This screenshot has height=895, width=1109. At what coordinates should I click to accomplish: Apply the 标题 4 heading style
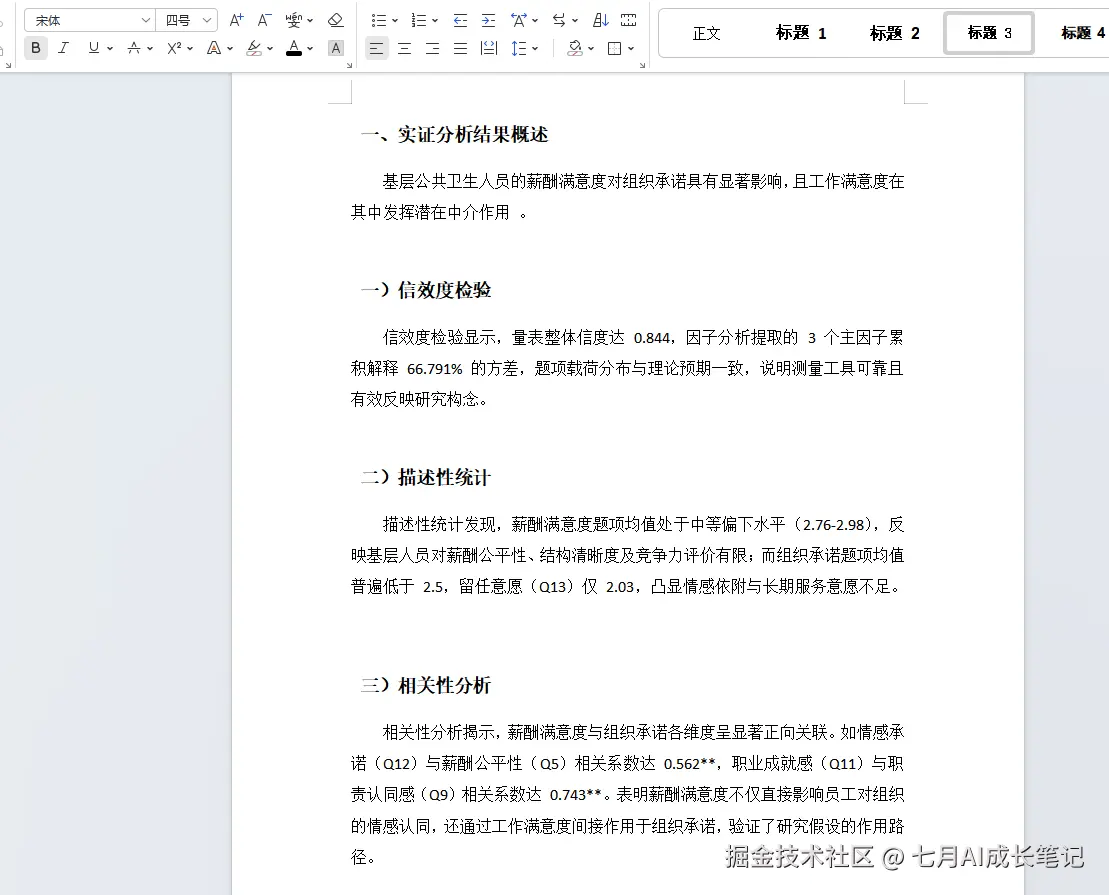point(1082,33)
